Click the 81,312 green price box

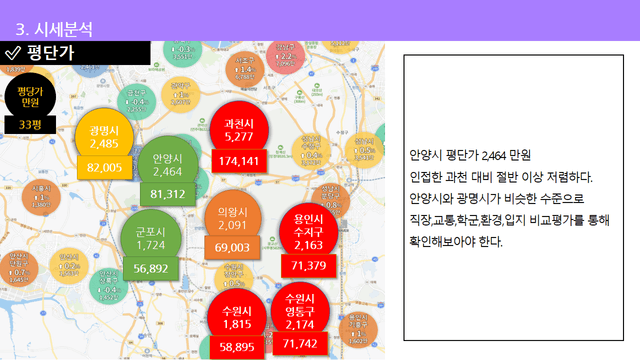pyautogui.click(x=168, y=194)
